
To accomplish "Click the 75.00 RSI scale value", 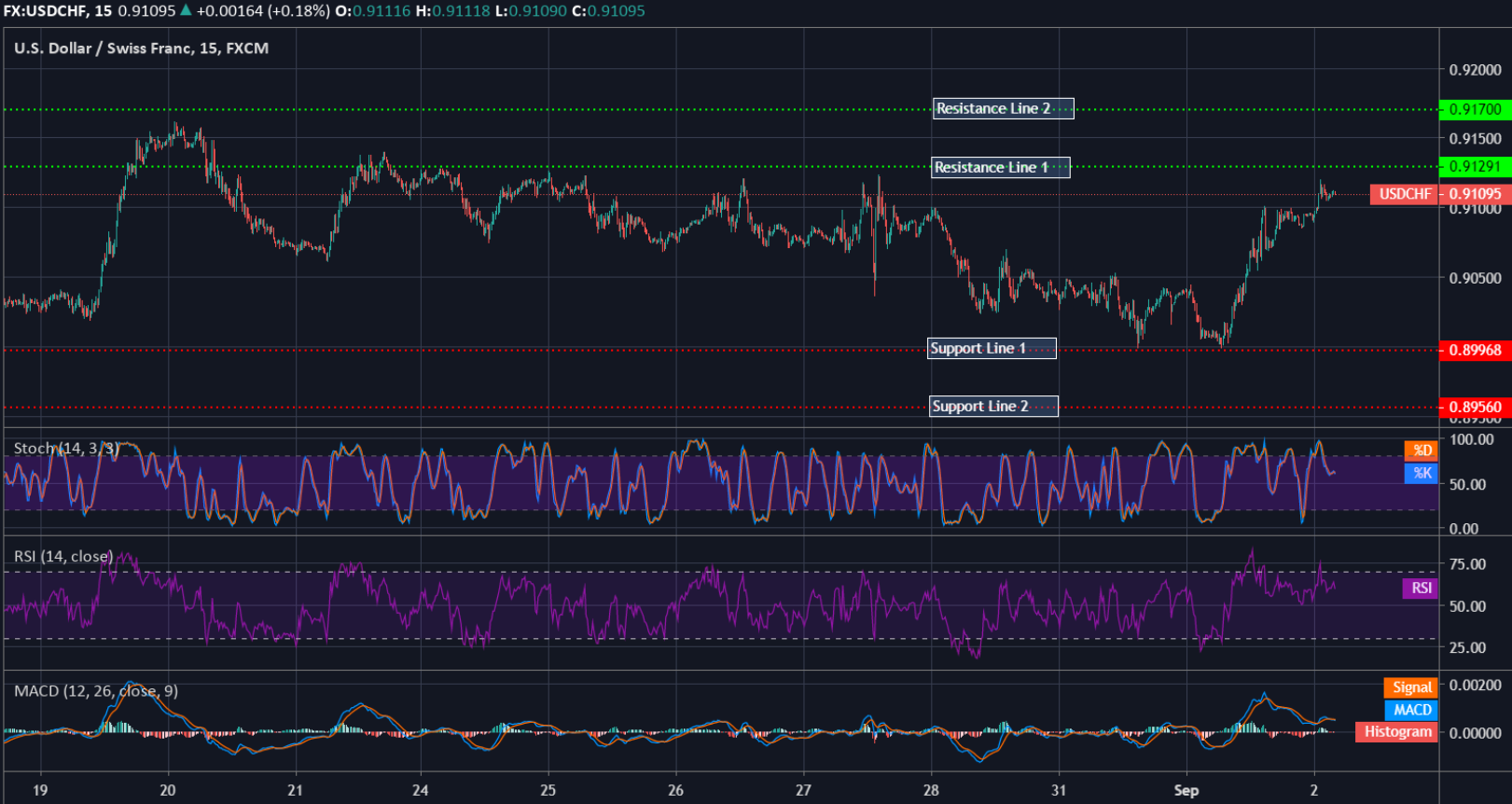I will coord(1468,564).
